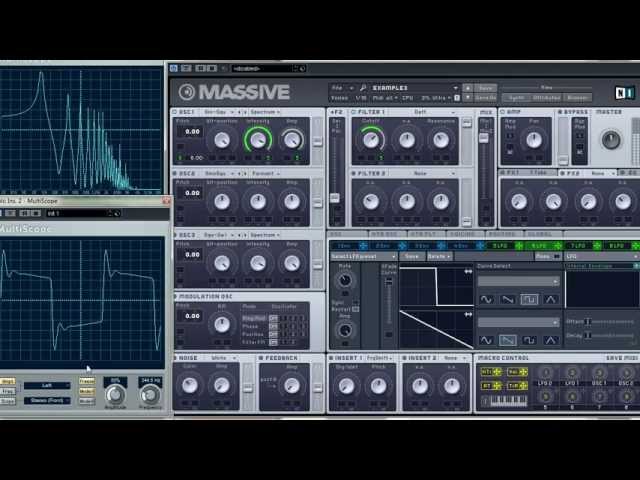Select the sine waveform in upper Curve Select row

pos(486,300)
